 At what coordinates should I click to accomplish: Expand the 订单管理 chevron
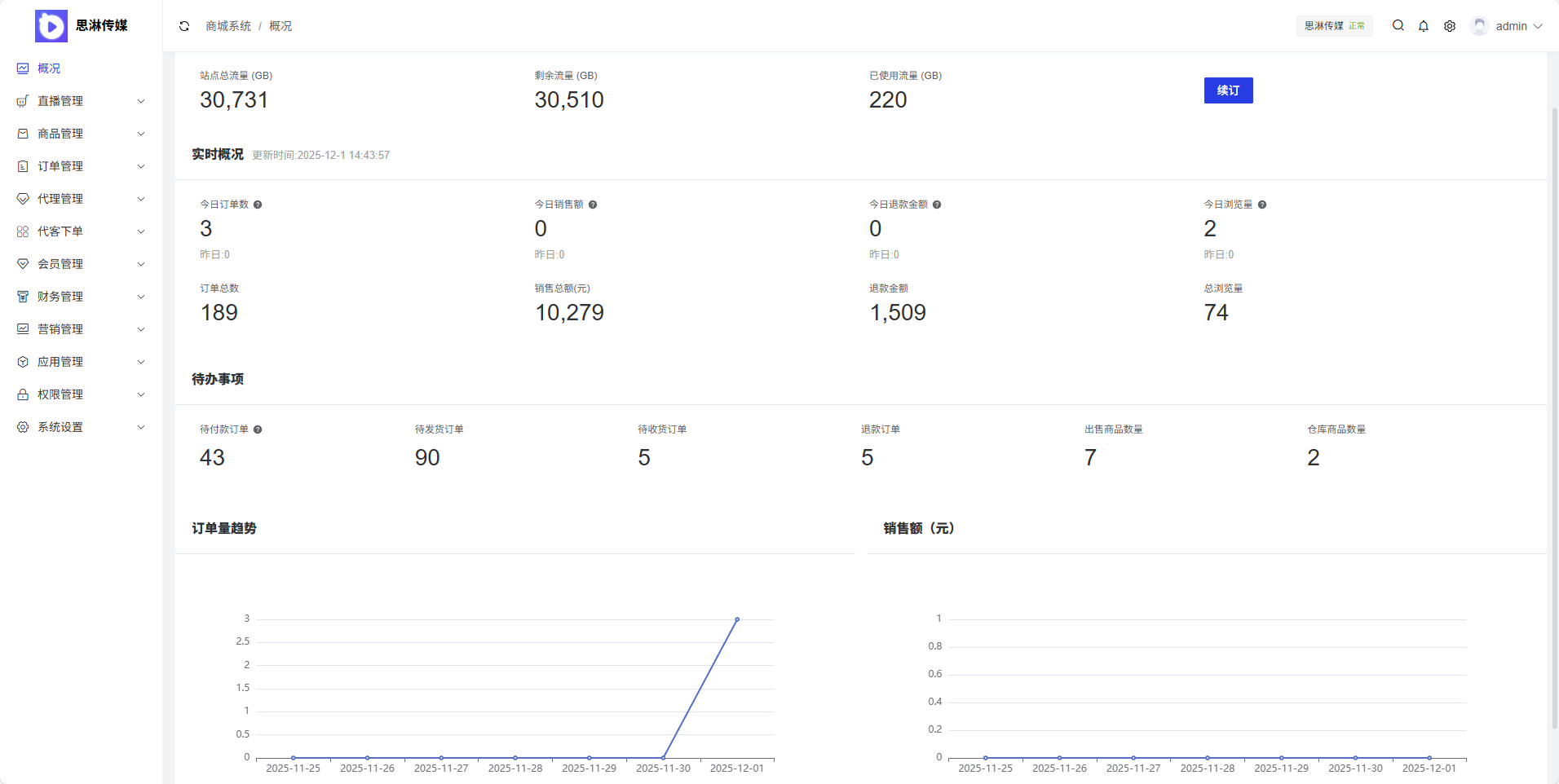click(141, 166)
